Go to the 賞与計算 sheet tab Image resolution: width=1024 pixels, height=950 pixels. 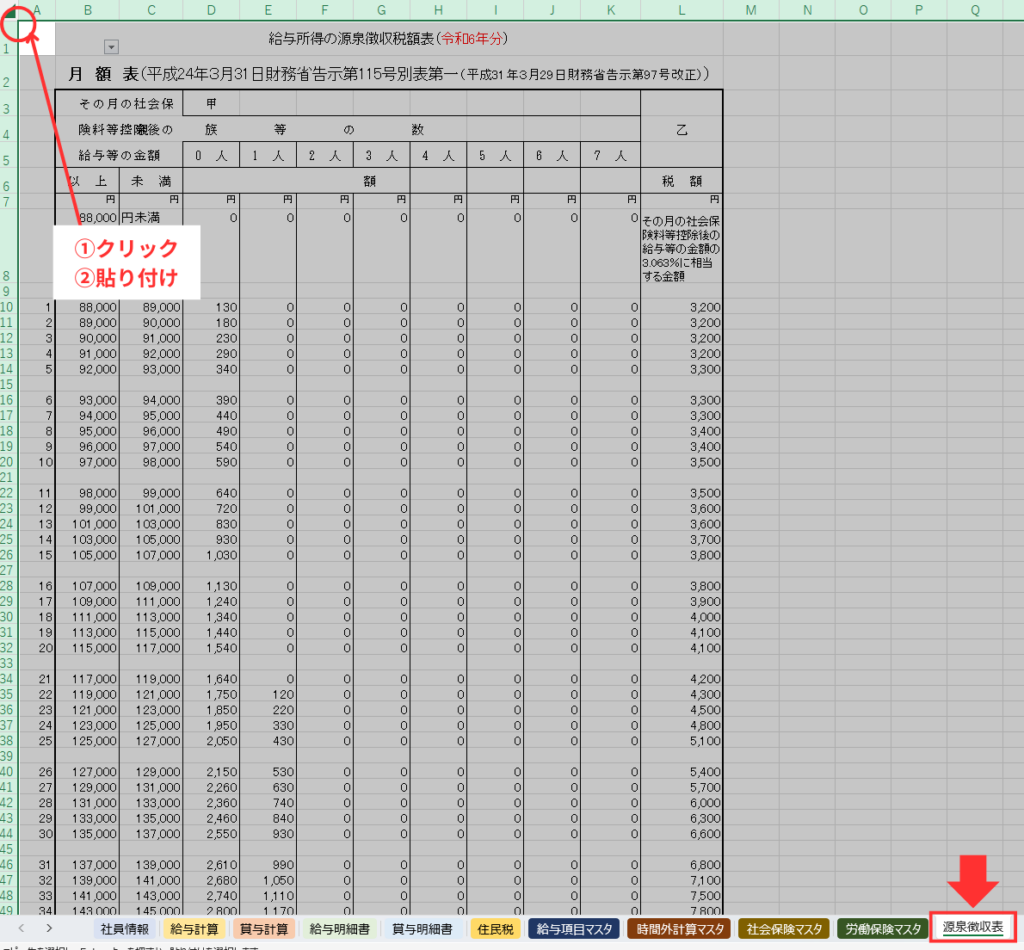264,929
